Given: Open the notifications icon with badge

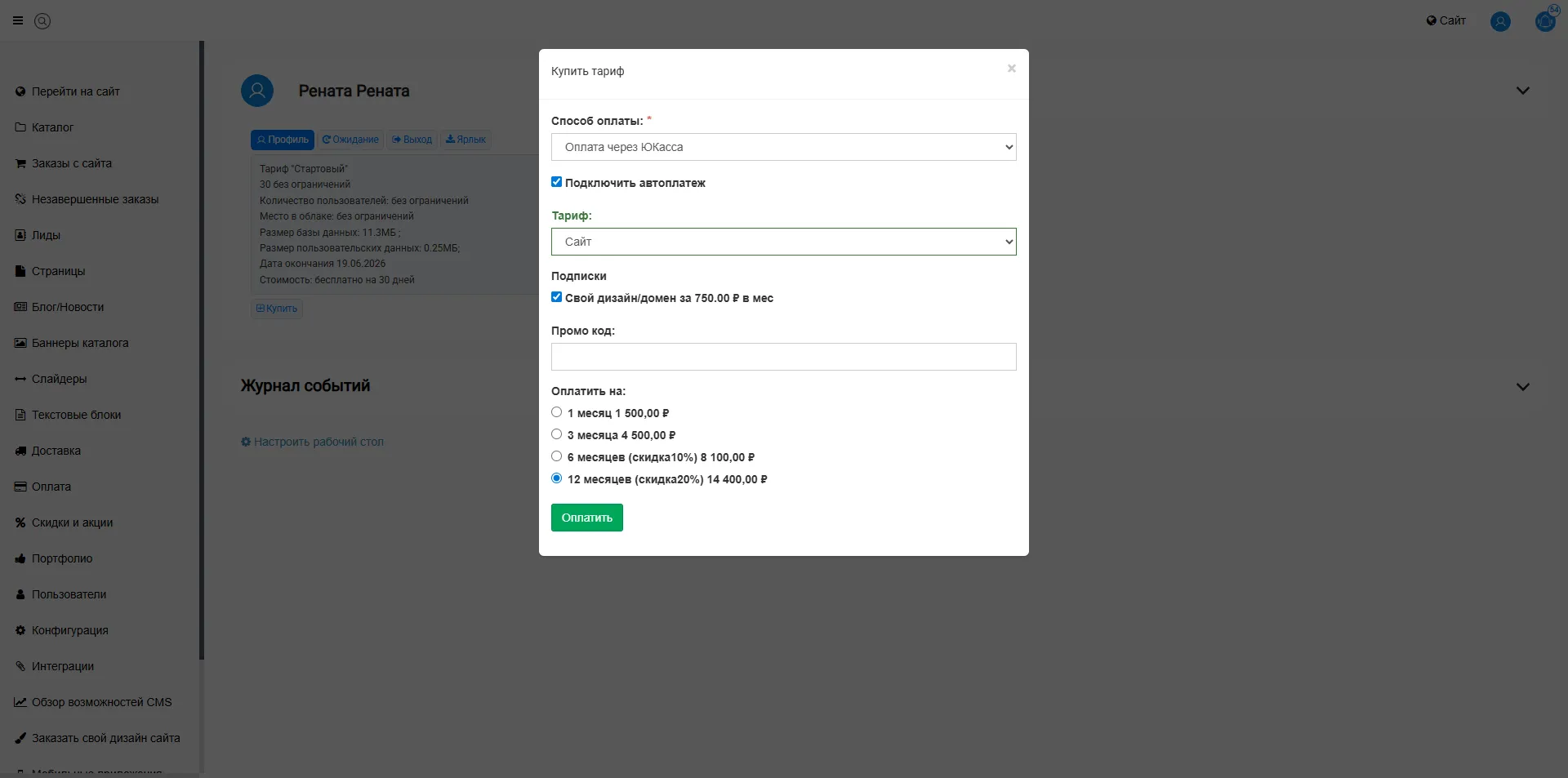Looking at the screenshot, I should [1545, 20].
